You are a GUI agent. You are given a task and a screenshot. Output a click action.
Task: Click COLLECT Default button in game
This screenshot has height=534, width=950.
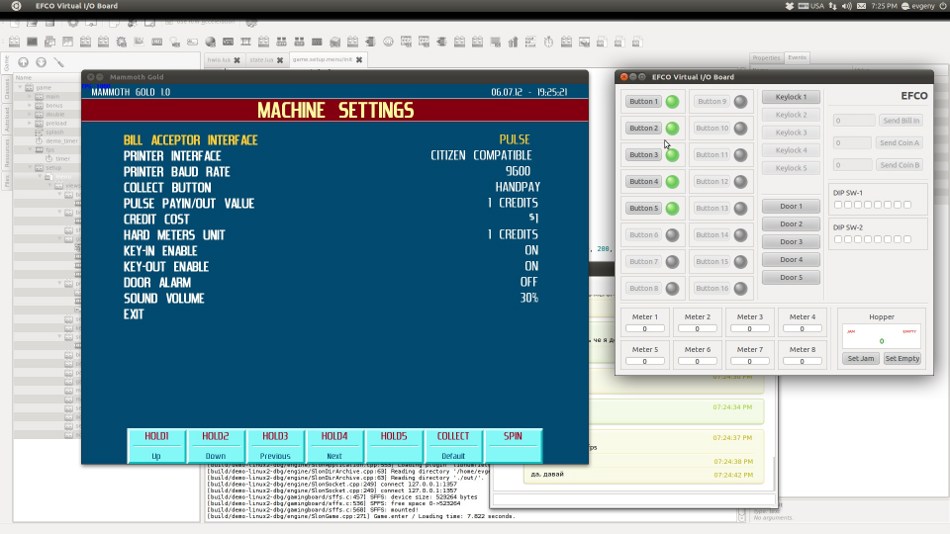pyautogui.click(x=453, y=446)
